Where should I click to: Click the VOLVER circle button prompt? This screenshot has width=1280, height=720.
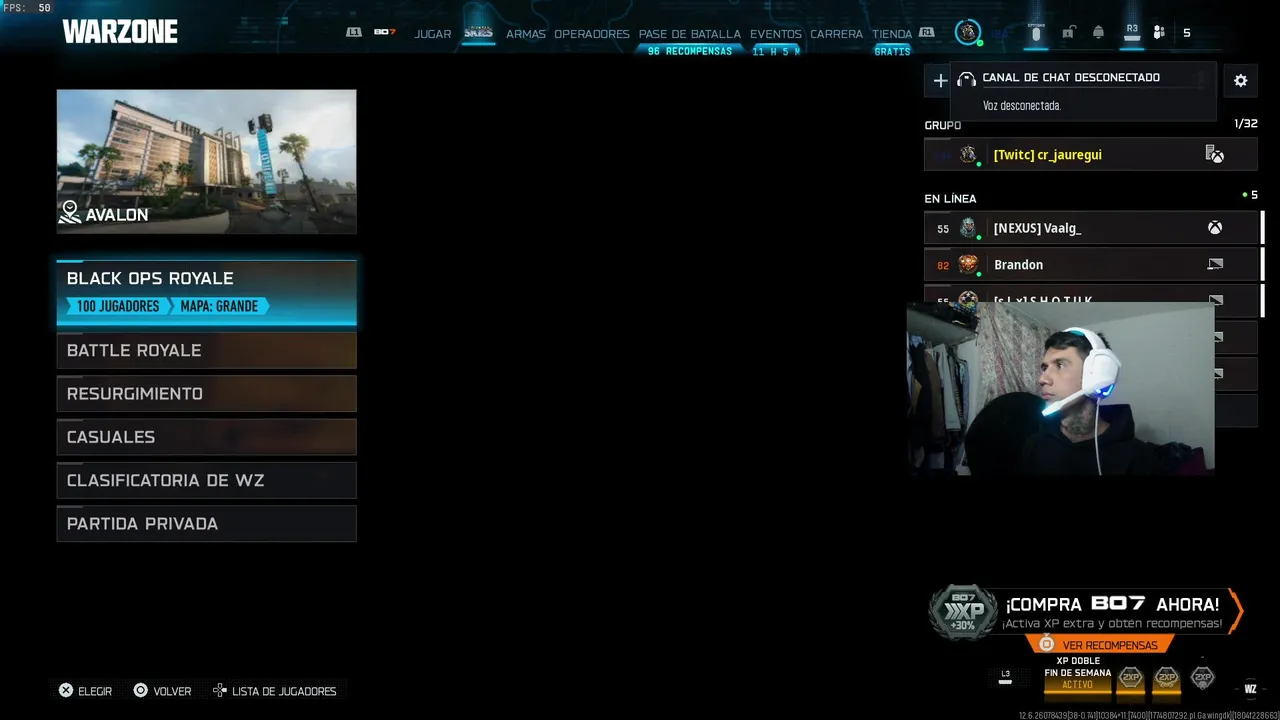pos(162,691)
